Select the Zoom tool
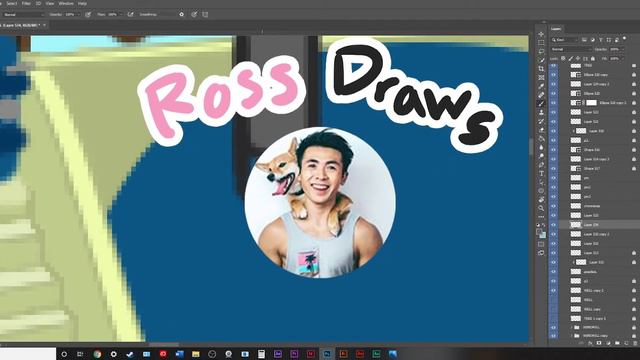The width and height of the screenshot is (640, 360). (541, 208)
